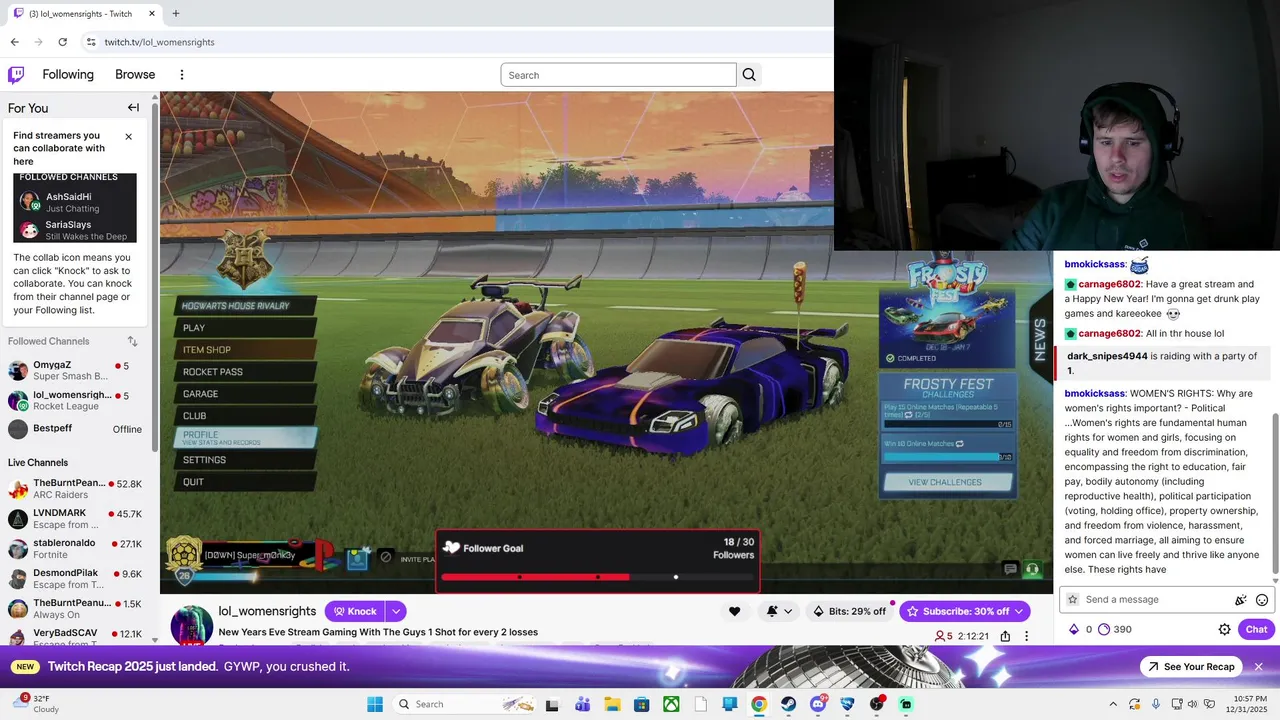Screen dimensions: 1280x720
Task: Dismiss the collaborate streamers tip
Action: click(128, 137)
